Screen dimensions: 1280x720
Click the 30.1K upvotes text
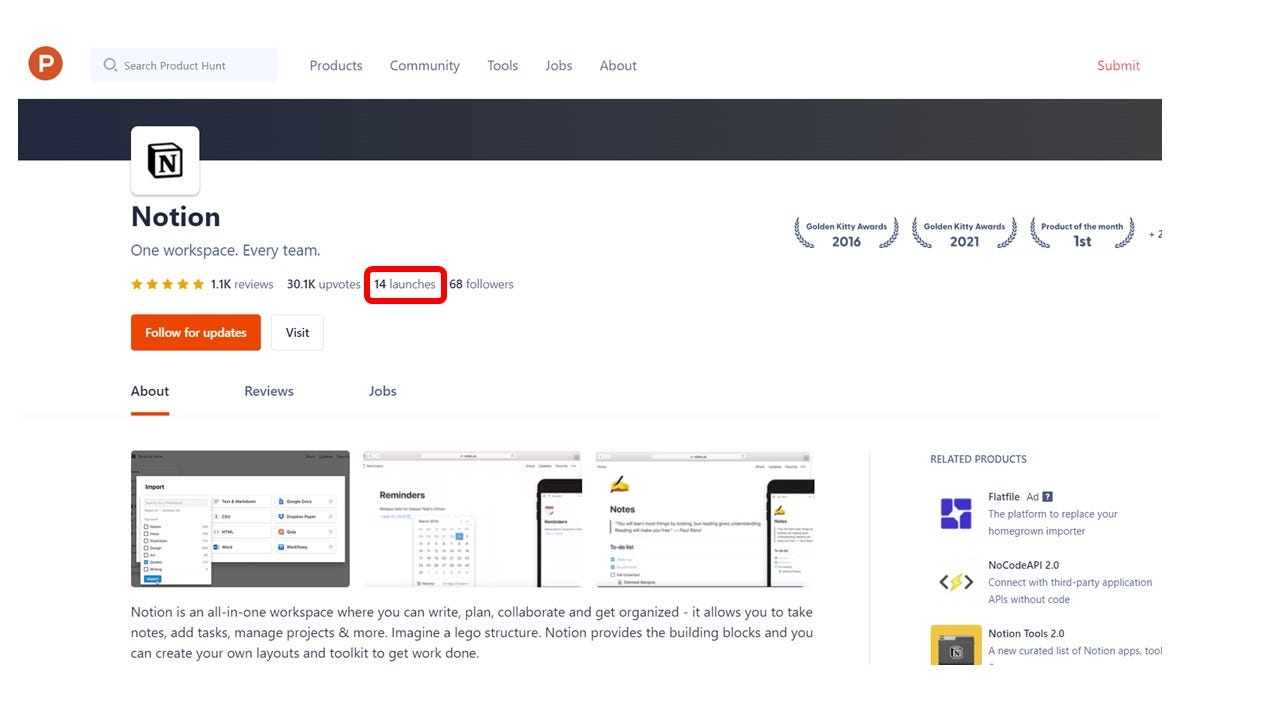coord(324,284)
